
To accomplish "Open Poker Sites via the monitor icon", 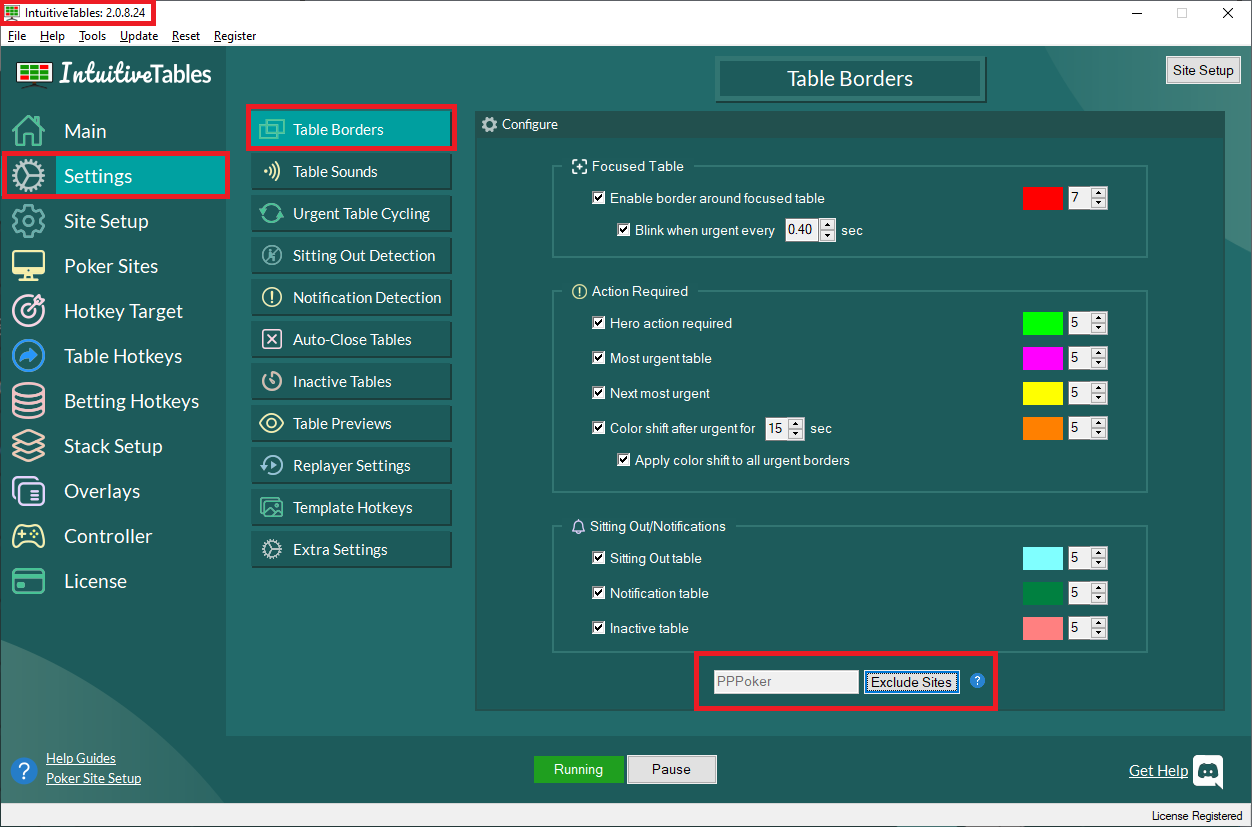I will pyautogui.click(x=29, y=266).
